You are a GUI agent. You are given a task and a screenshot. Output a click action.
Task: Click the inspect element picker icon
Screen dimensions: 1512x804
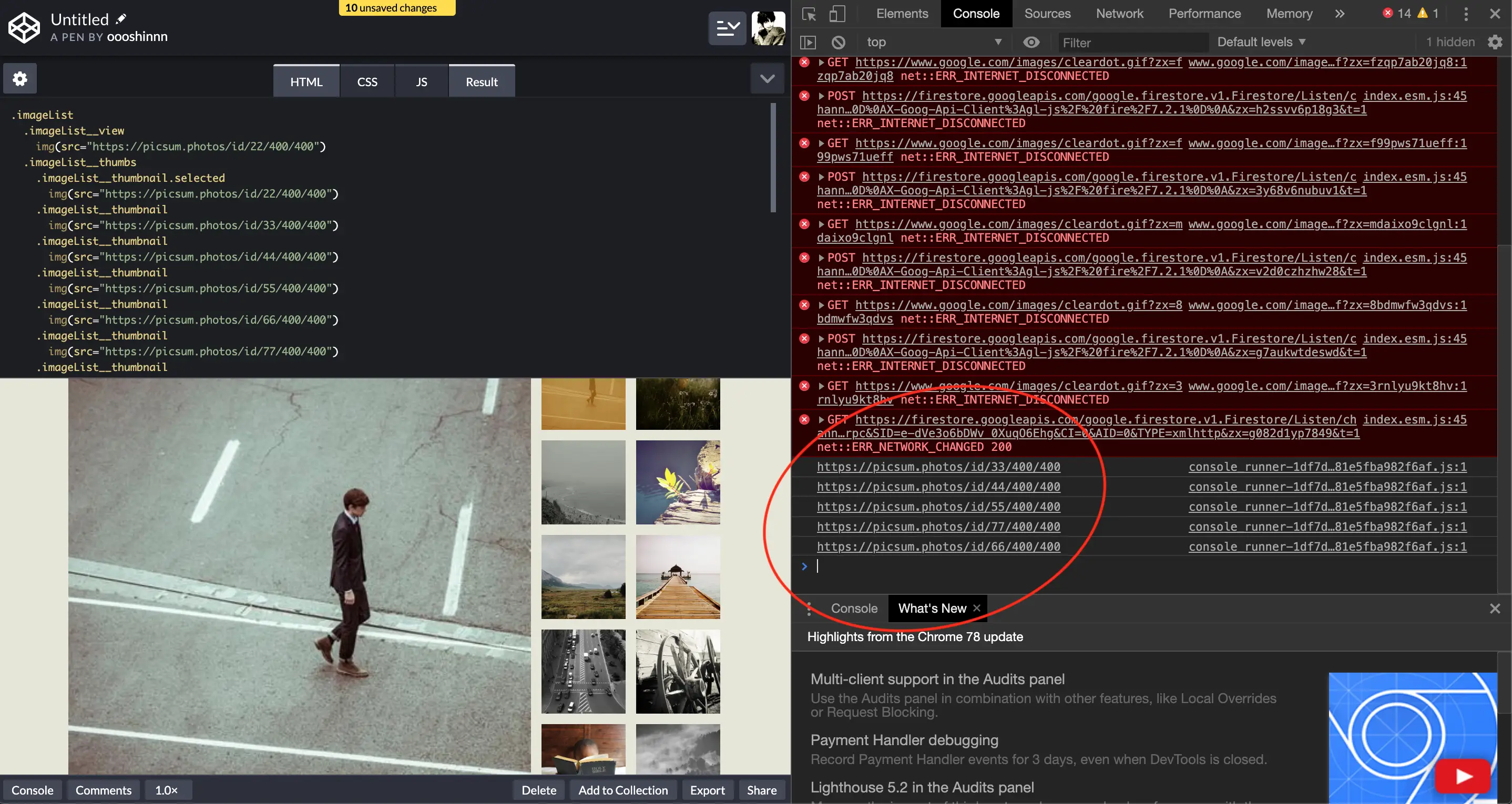(x=809, y=14)
